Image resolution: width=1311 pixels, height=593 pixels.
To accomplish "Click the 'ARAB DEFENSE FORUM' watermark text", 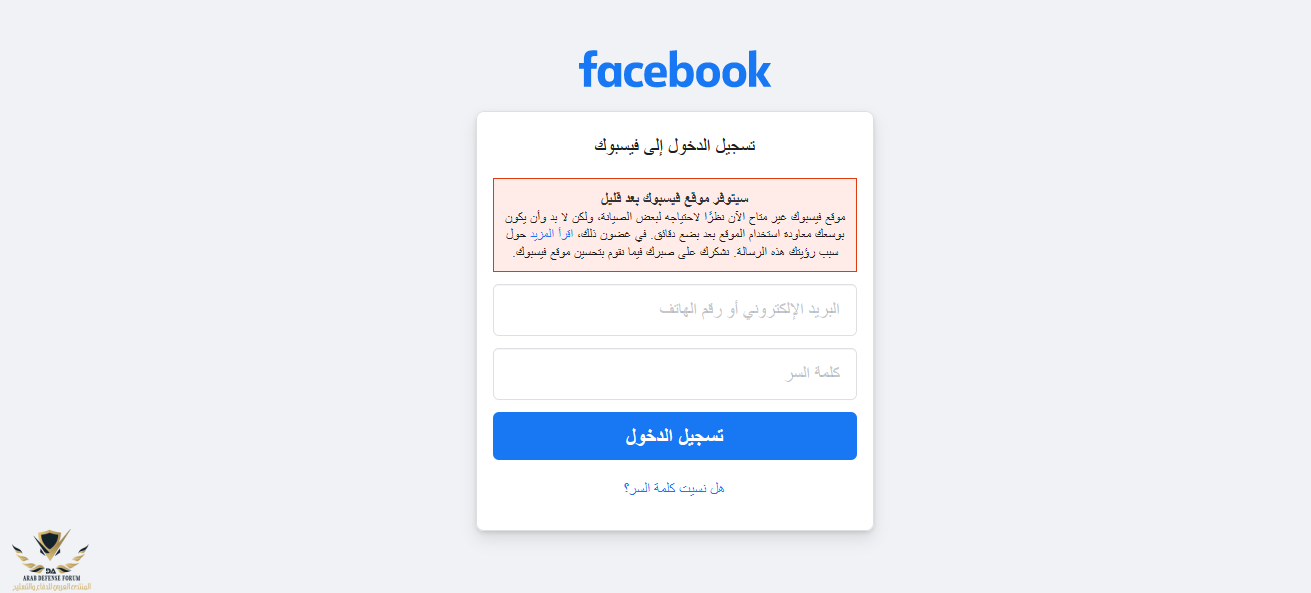I will click(51, 578).
